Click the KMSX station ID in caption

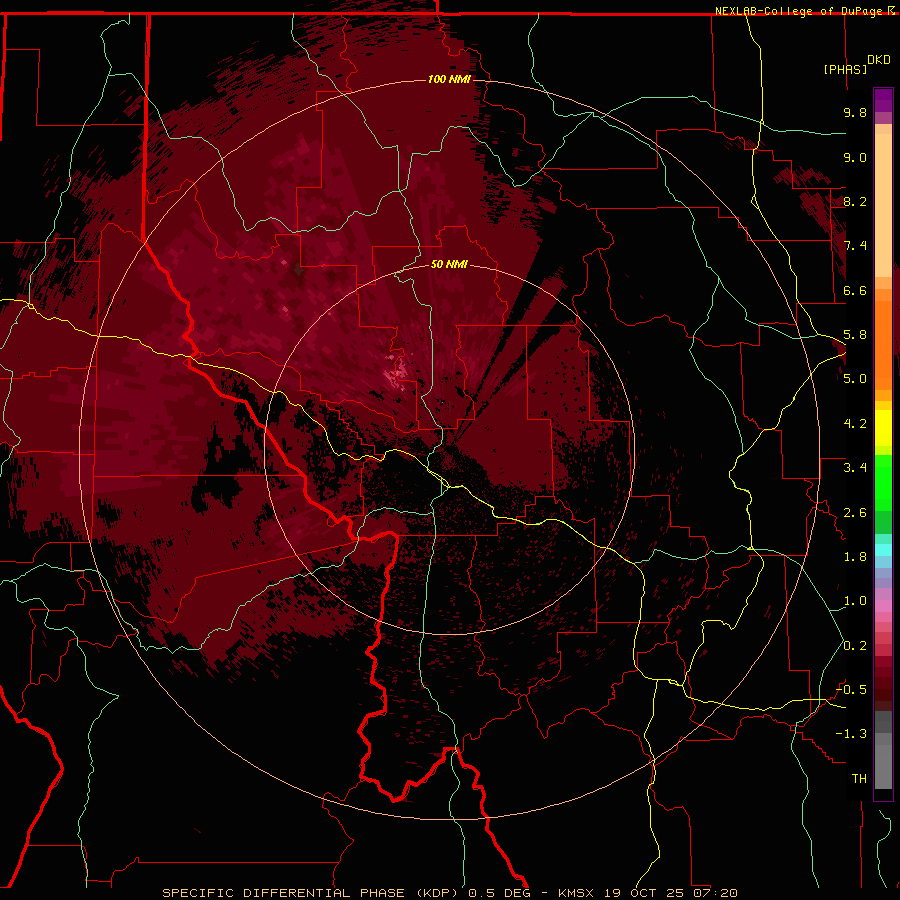click(576, 893)
